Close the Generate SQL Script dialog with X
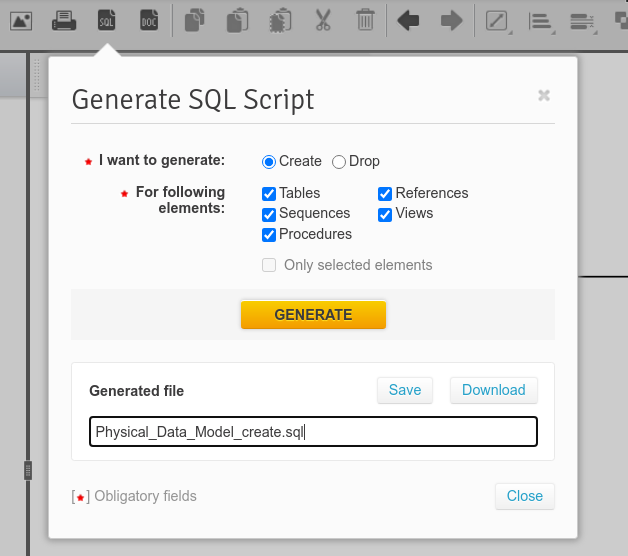This screenshot has width=628, height=556. (x=544, y=95)
